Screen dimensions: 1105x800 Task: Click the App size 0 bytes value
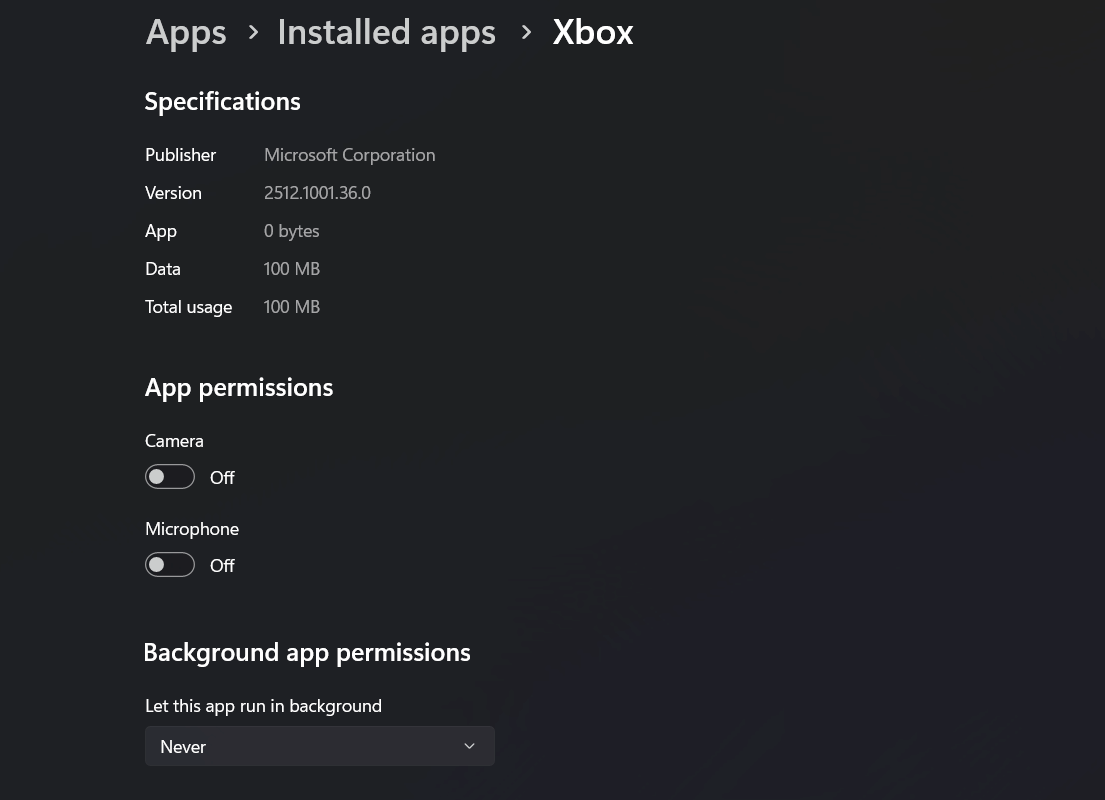tap(292, 231)
